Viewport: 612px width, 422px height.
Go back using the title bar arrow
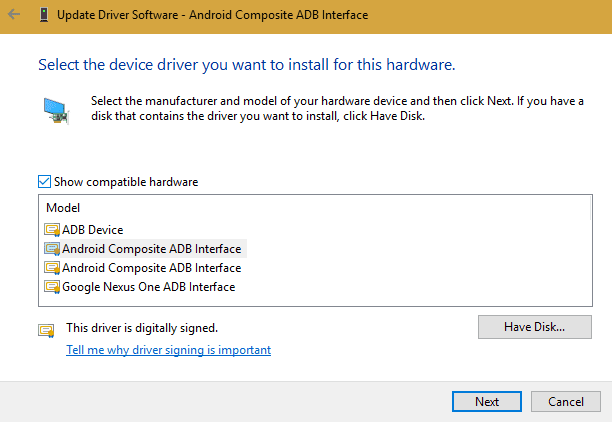coord(14,15)
